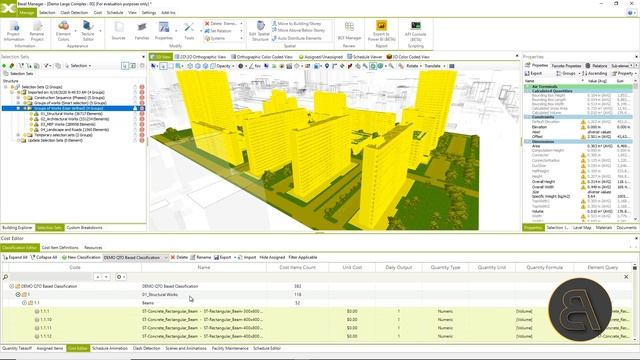Click red icon on 01_Structural Works row

tap(142, 114)
